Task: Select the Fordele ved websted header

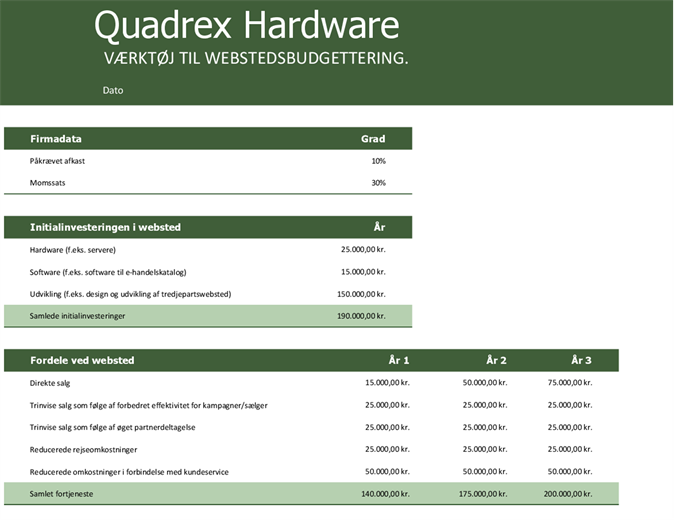Action: [82, 360]
